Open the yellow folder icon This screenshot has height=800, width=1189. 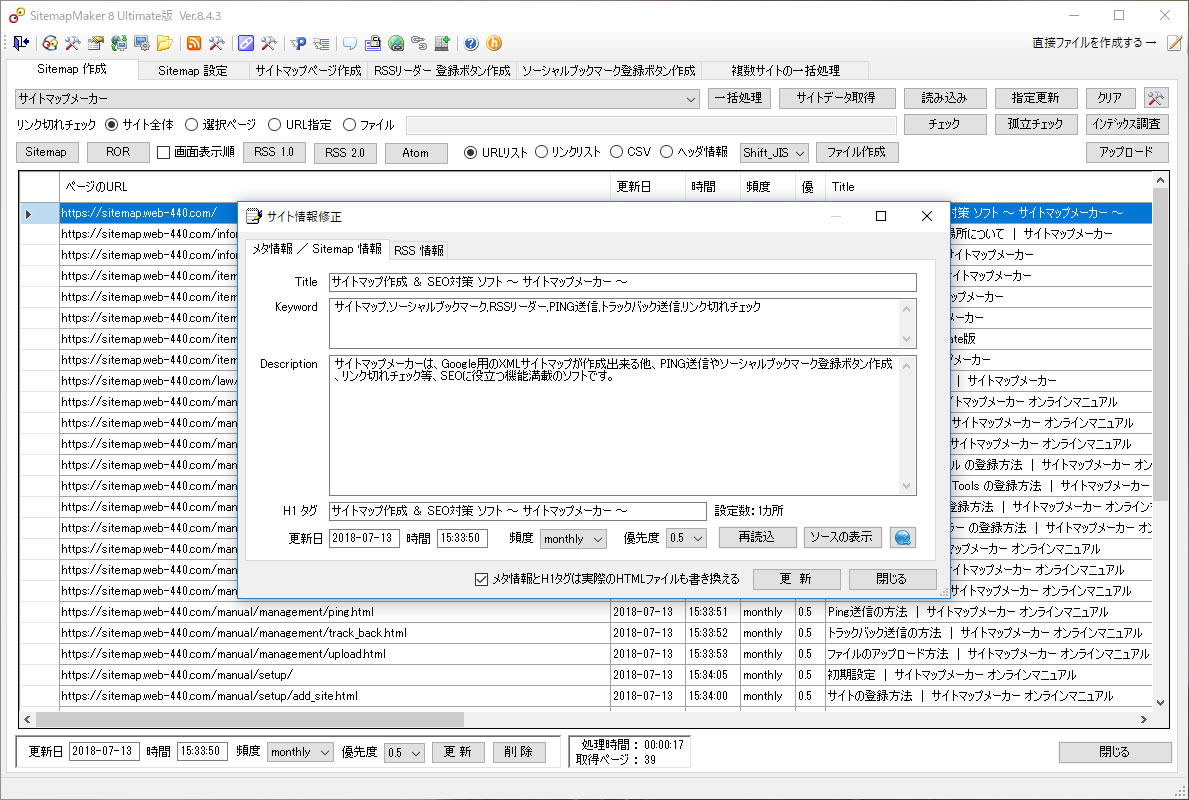(165, 43)
